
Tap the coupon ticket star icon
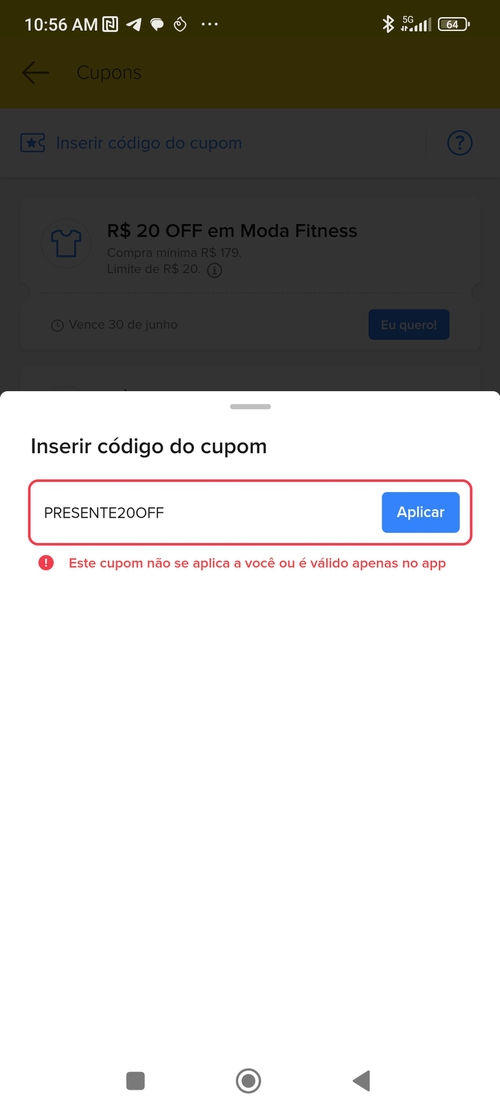pyautogui.click(x=33, y=143)
